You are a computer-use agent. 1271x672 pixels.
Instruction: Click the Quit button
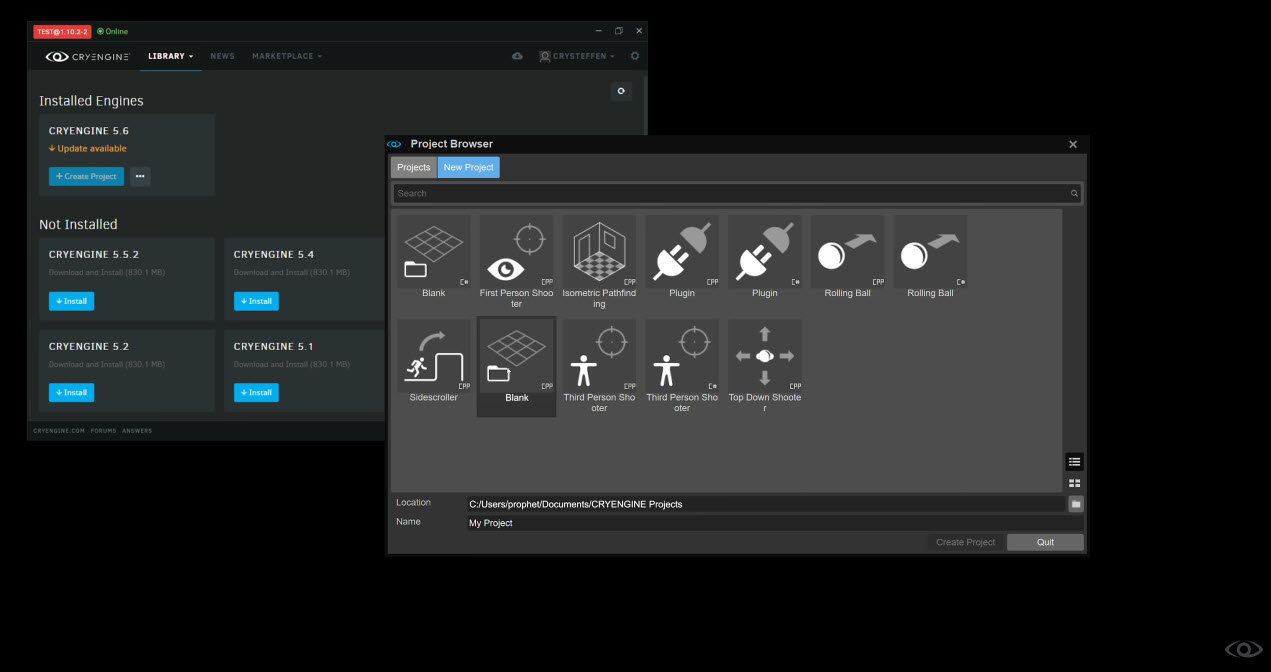coord(1045,542)
